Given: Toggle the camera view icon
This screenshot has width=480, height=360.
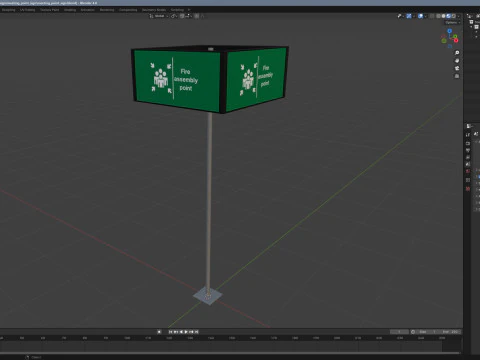Looking at the screenshot, I should (x=457, y=68).
